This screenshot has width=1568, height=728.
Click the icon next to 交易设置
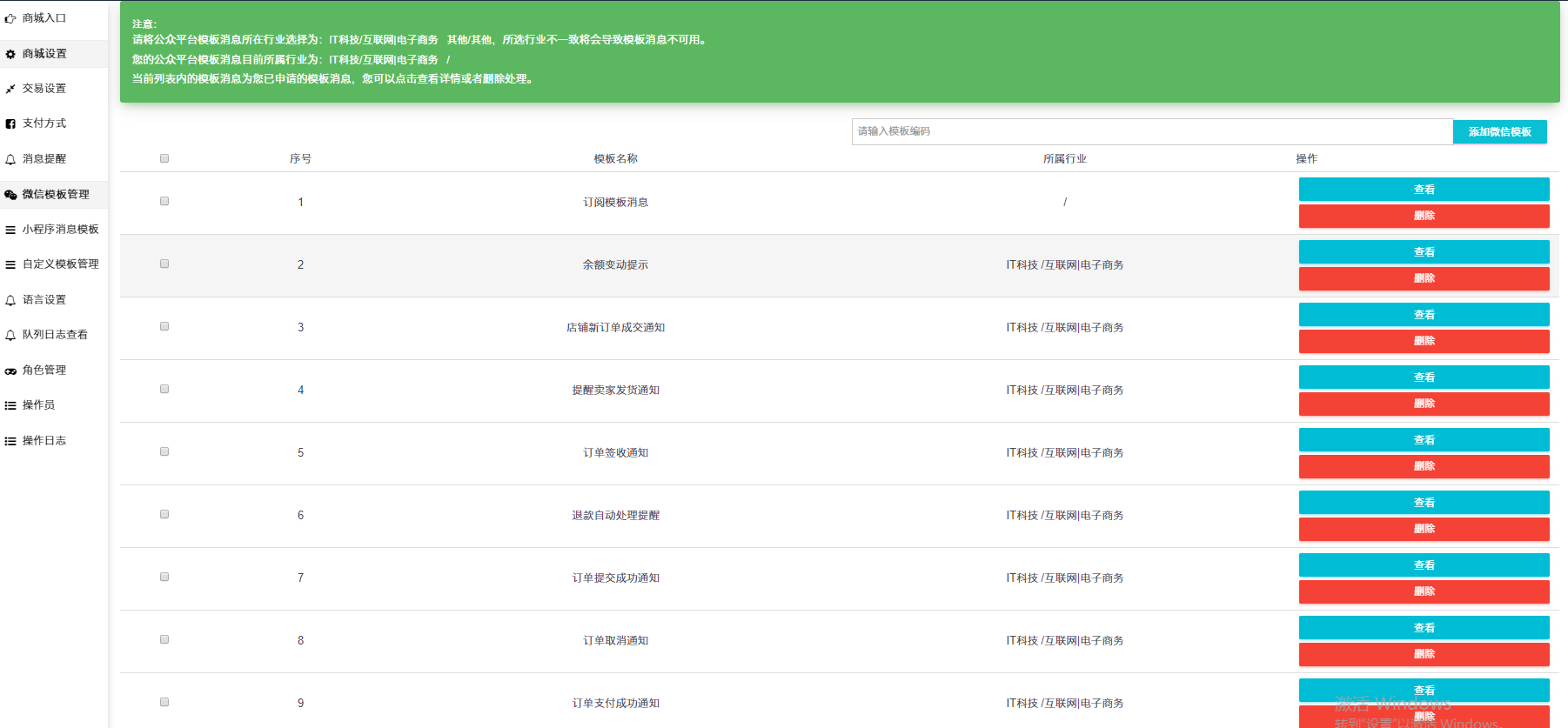click(10, 89)
